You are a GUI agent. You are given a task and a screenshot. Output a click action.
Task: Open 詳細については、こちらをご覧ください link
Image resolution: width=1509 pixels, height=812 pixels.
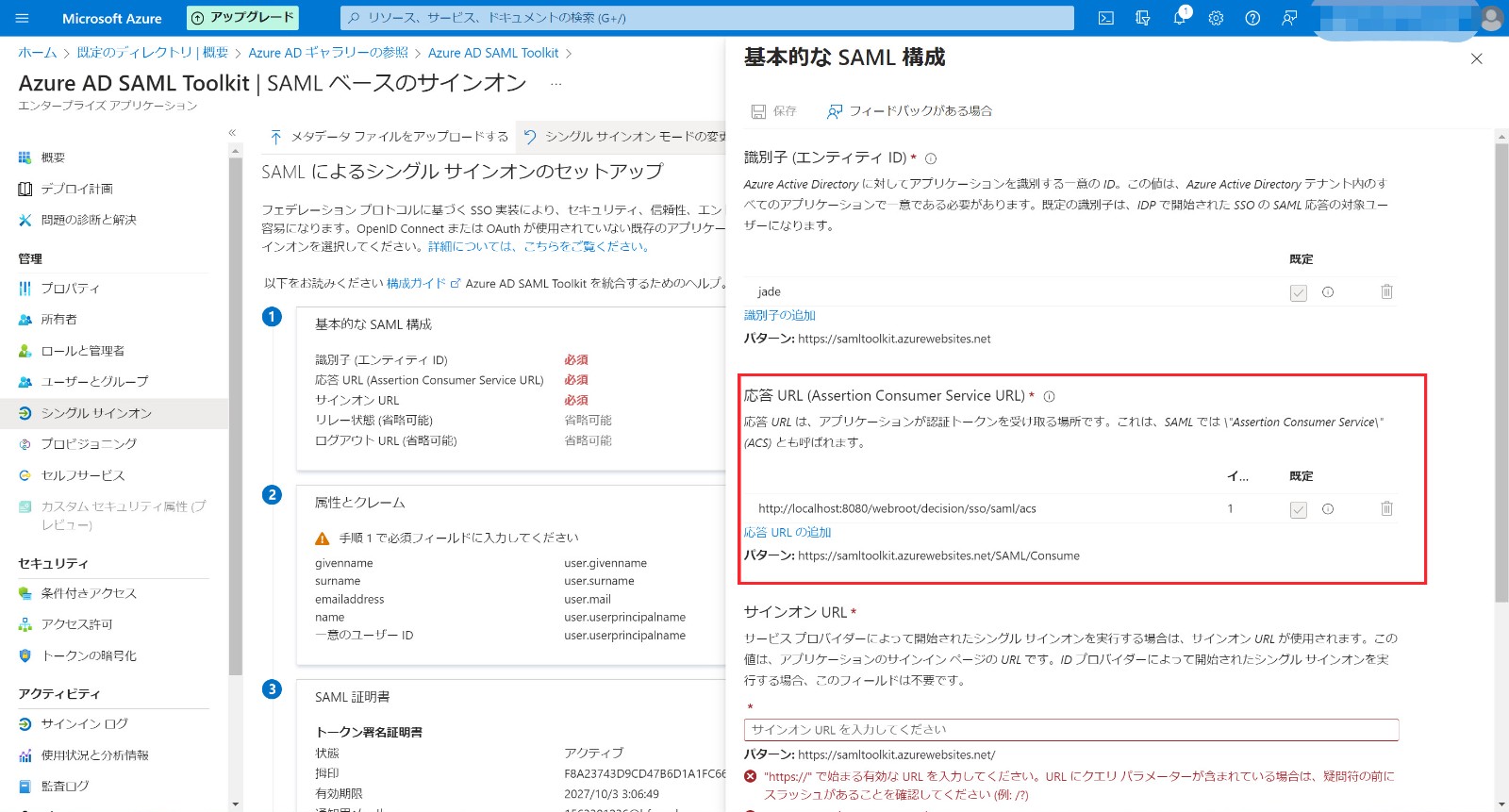click(539, 246)
